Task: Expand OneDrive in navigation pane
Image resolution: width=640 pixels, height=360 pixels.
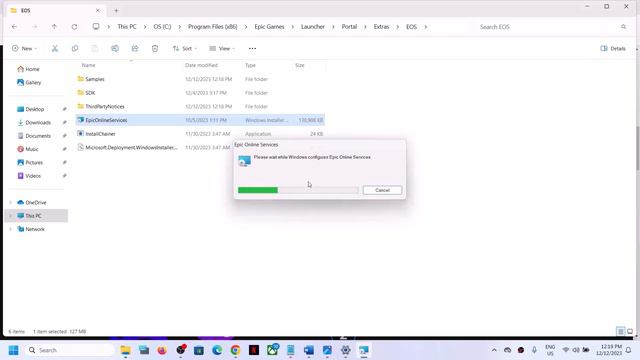Action: [x=11, y=202]
